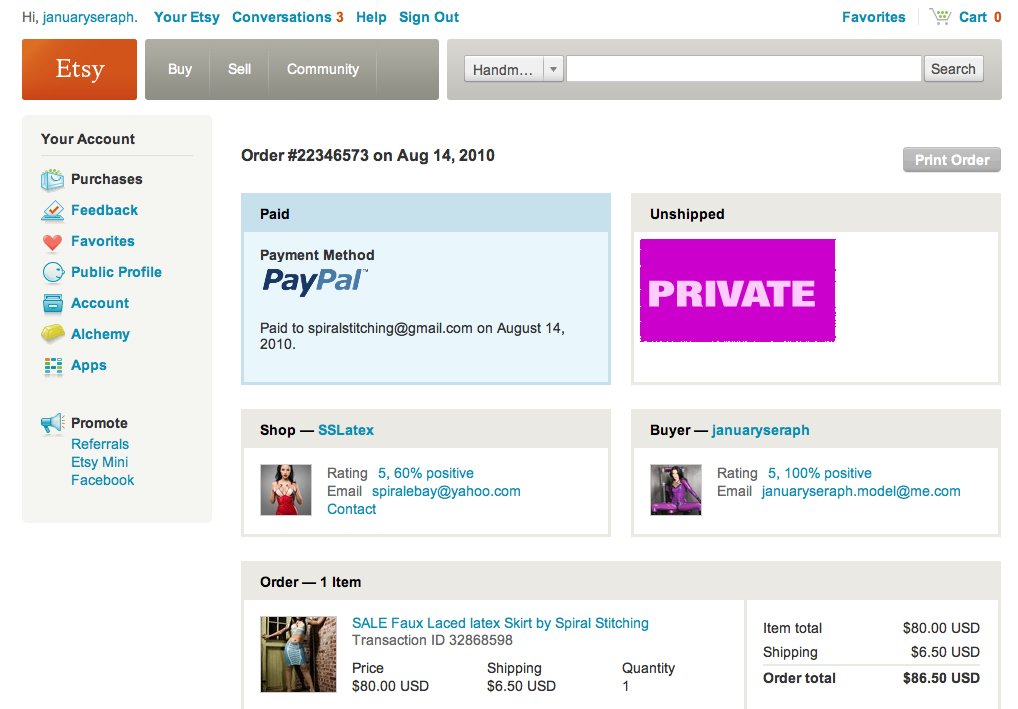Screen dimensions: 1018x709
Task: Open Public Profile in the sidebar
Action: click(x=116, y=272)
